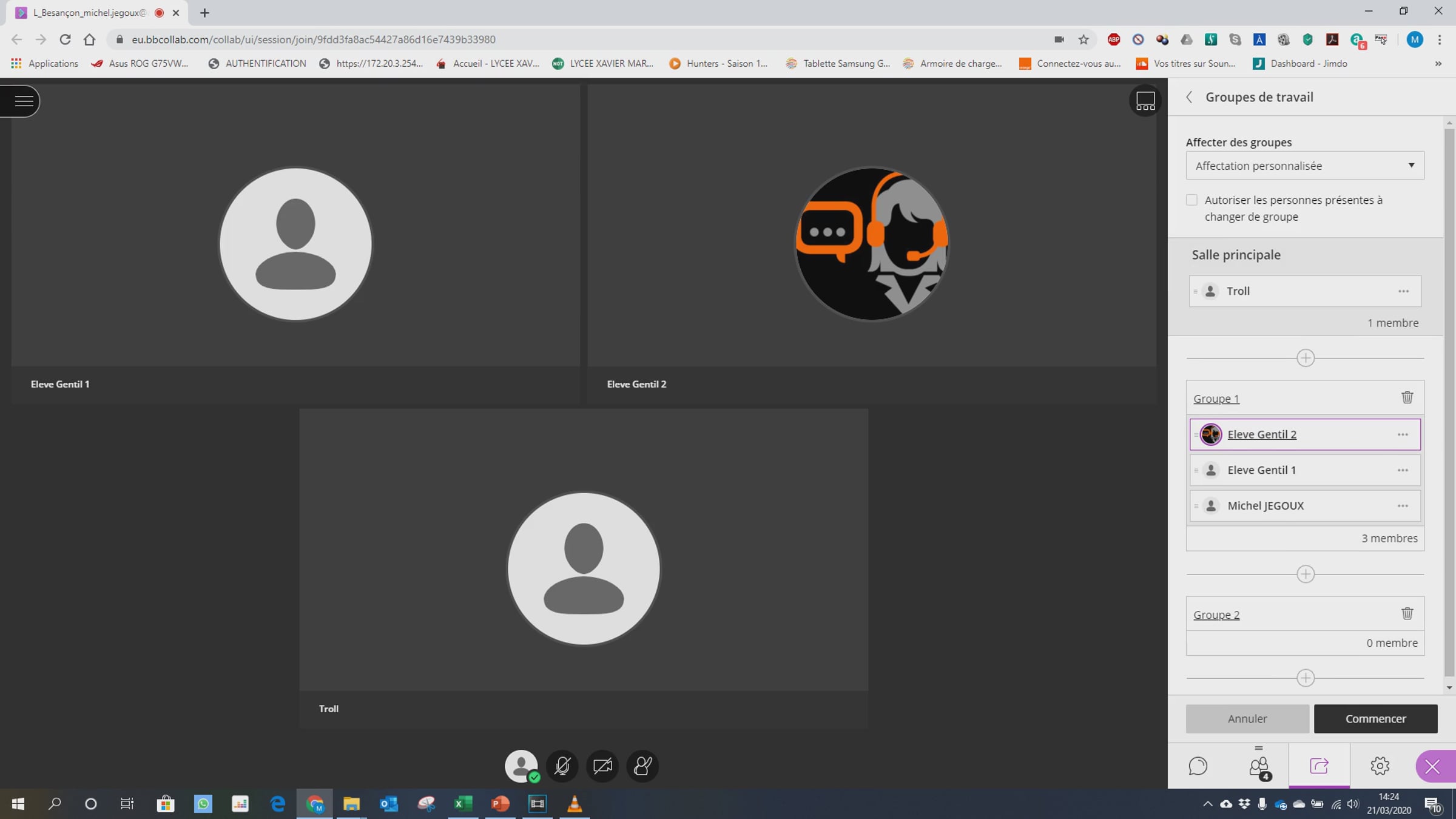Click the Commencer button
Viewport: 1456px width, 819px height.
1375,718
